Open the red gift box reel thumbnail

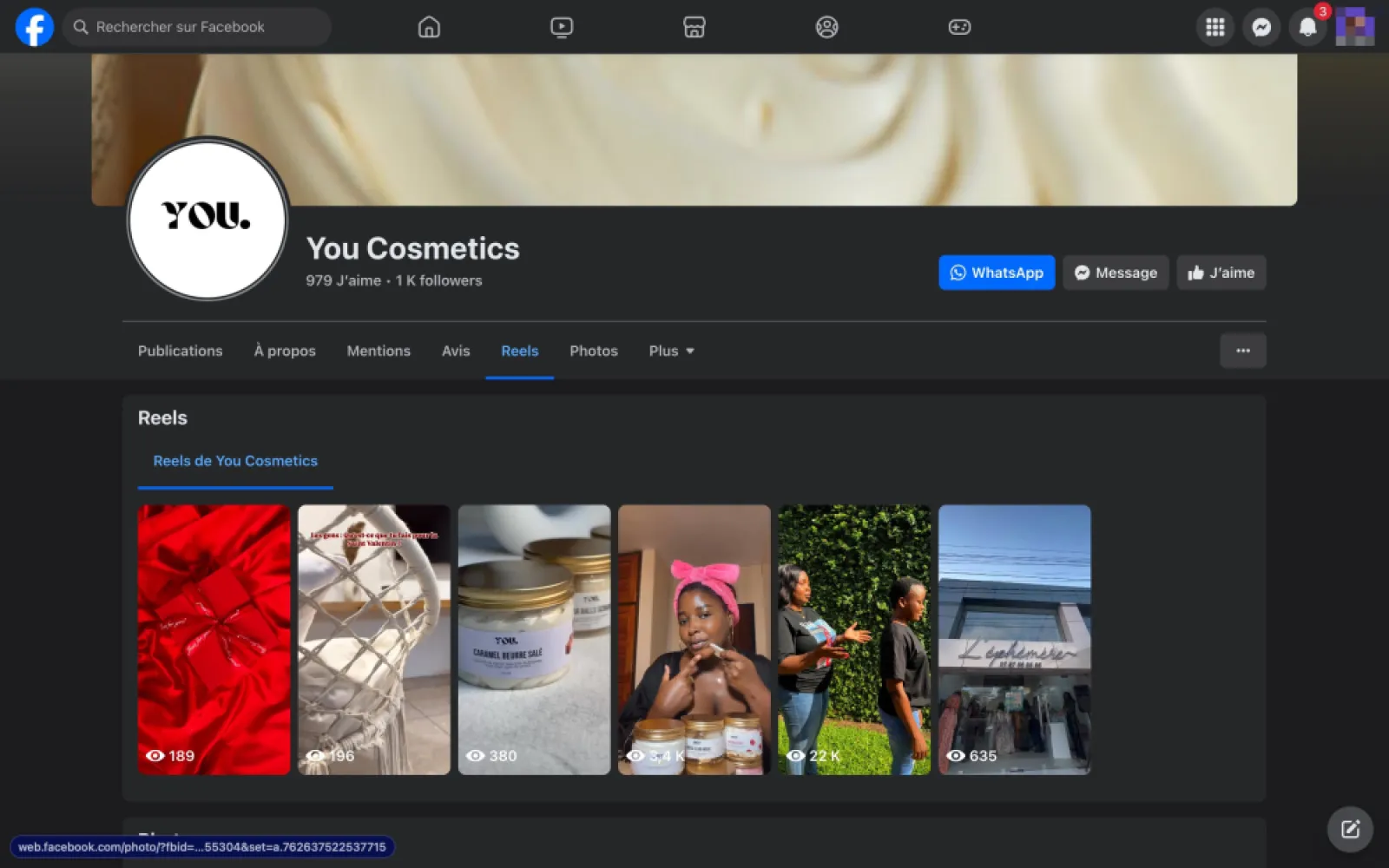(214, 639)
